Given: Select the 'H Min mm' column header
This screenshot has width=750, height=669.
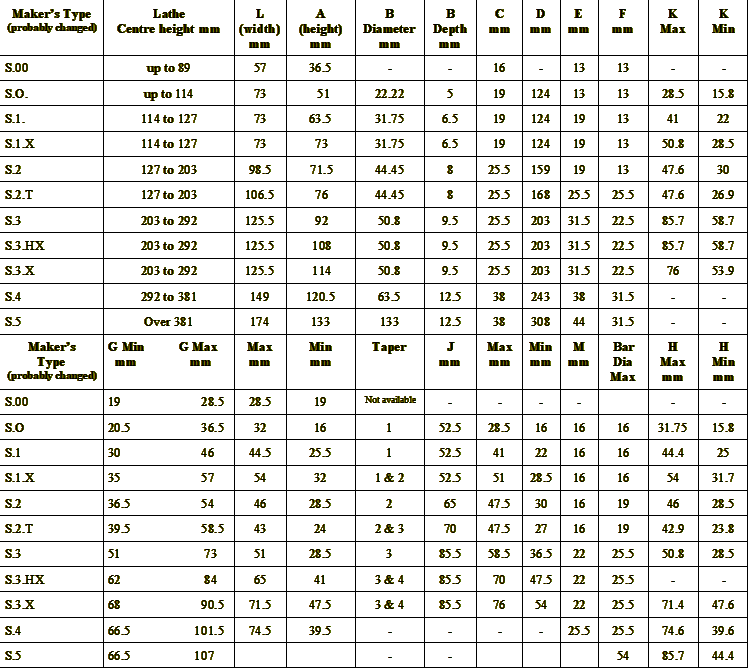Looking at the screenshot, I should point(724,362).
